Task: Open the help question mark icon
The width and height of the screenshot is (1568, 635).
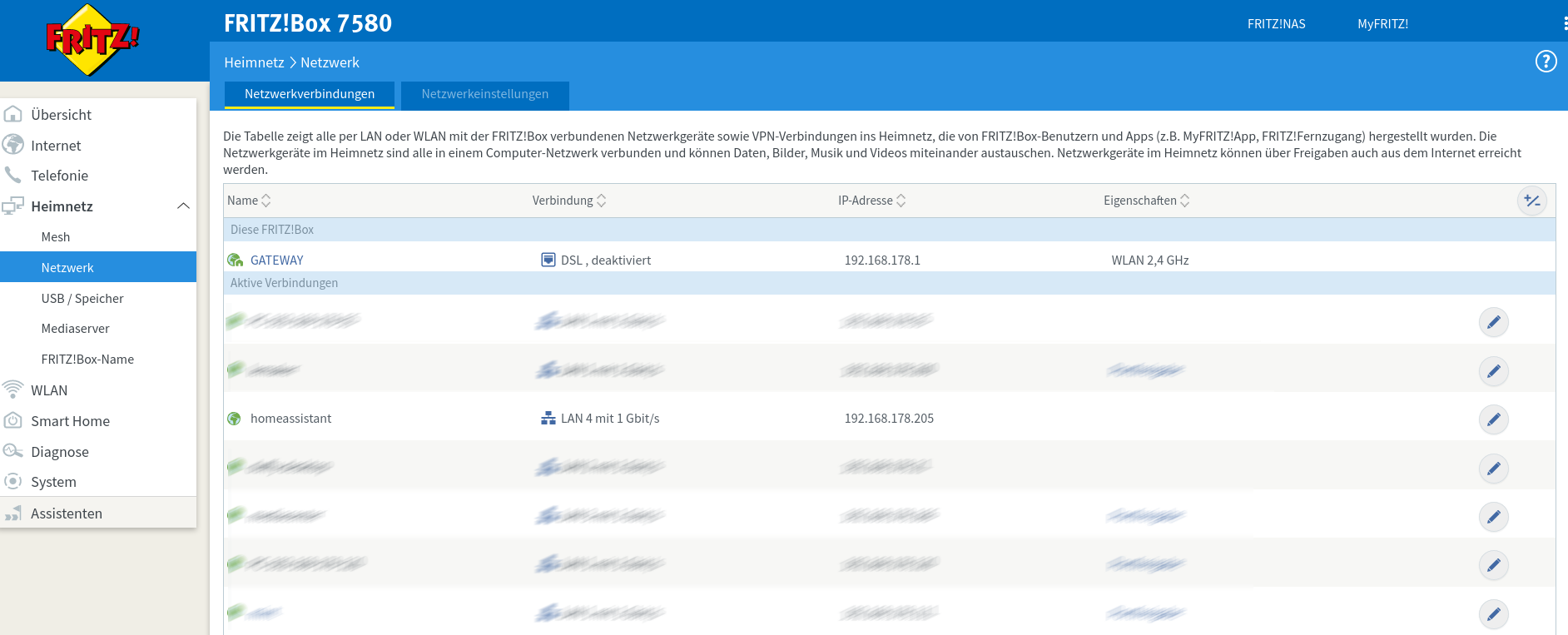Action: point(1546,62)
